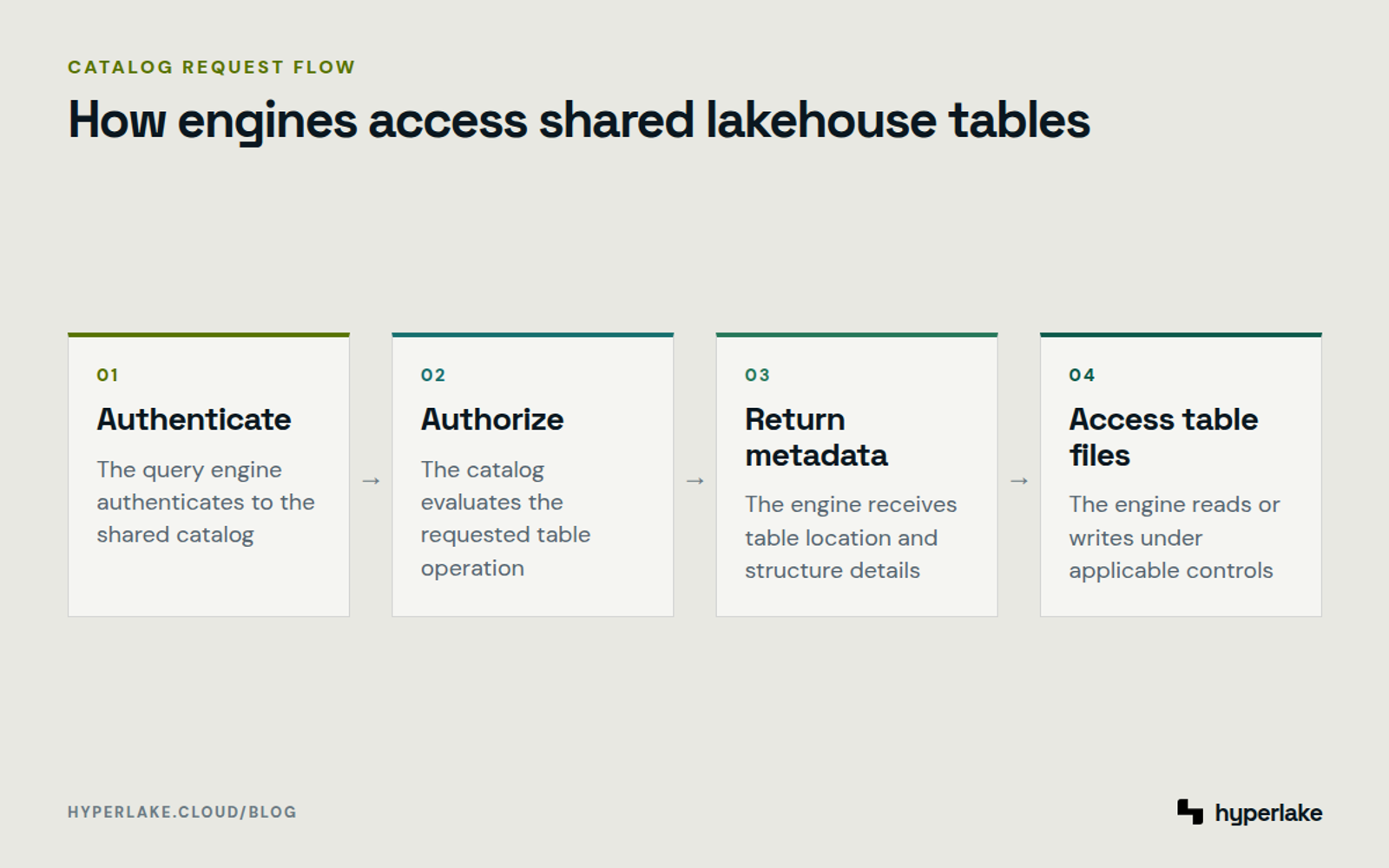Open the HYPERLAKE.CLOUD/BLOG link
The width and height of the screenshot is (1389, 868).
click(x=182, y=812)
